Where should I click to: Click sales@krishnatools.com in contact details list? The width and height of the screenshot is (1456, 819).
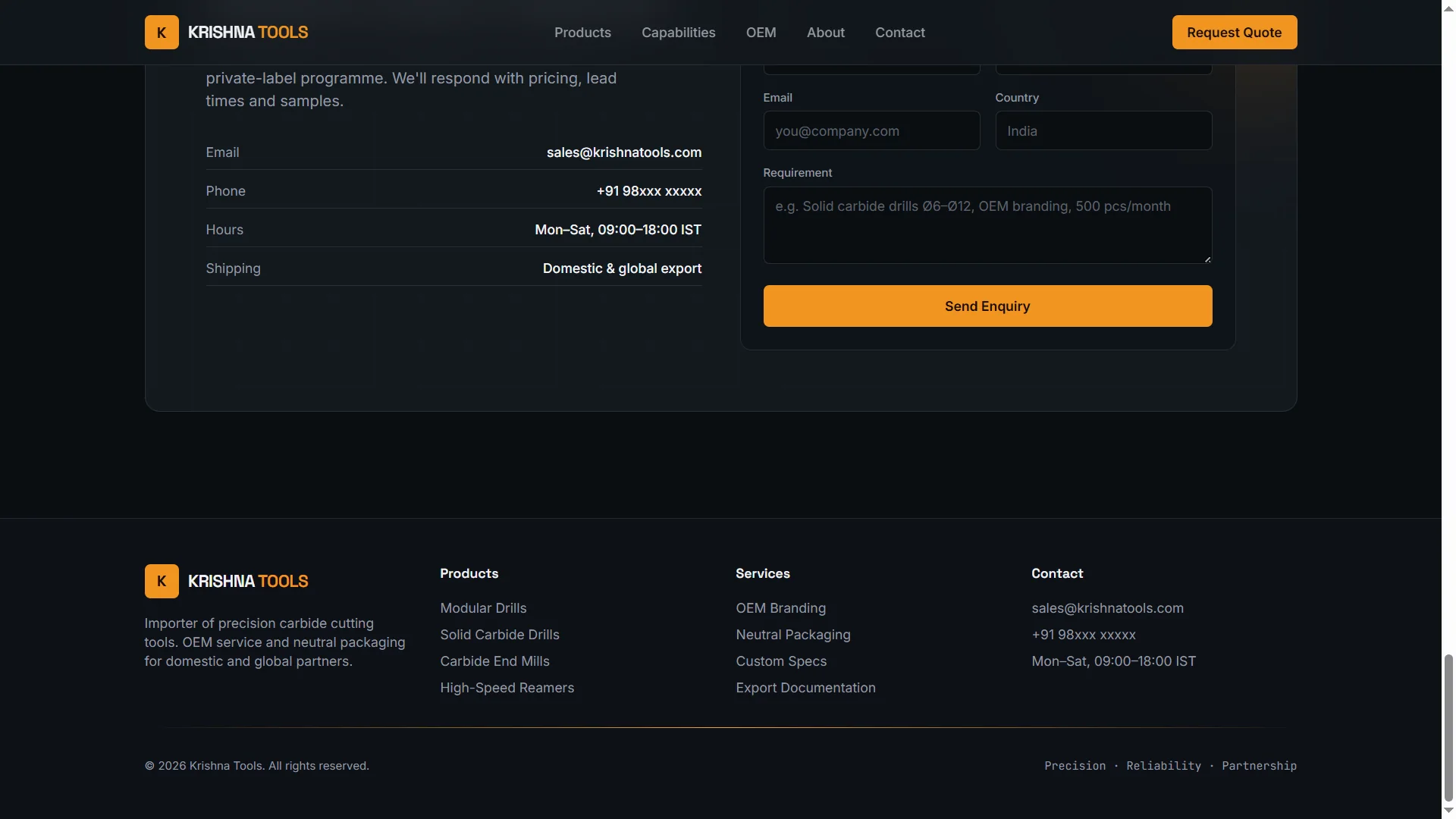pyautogui.click(x=624, y=152)
